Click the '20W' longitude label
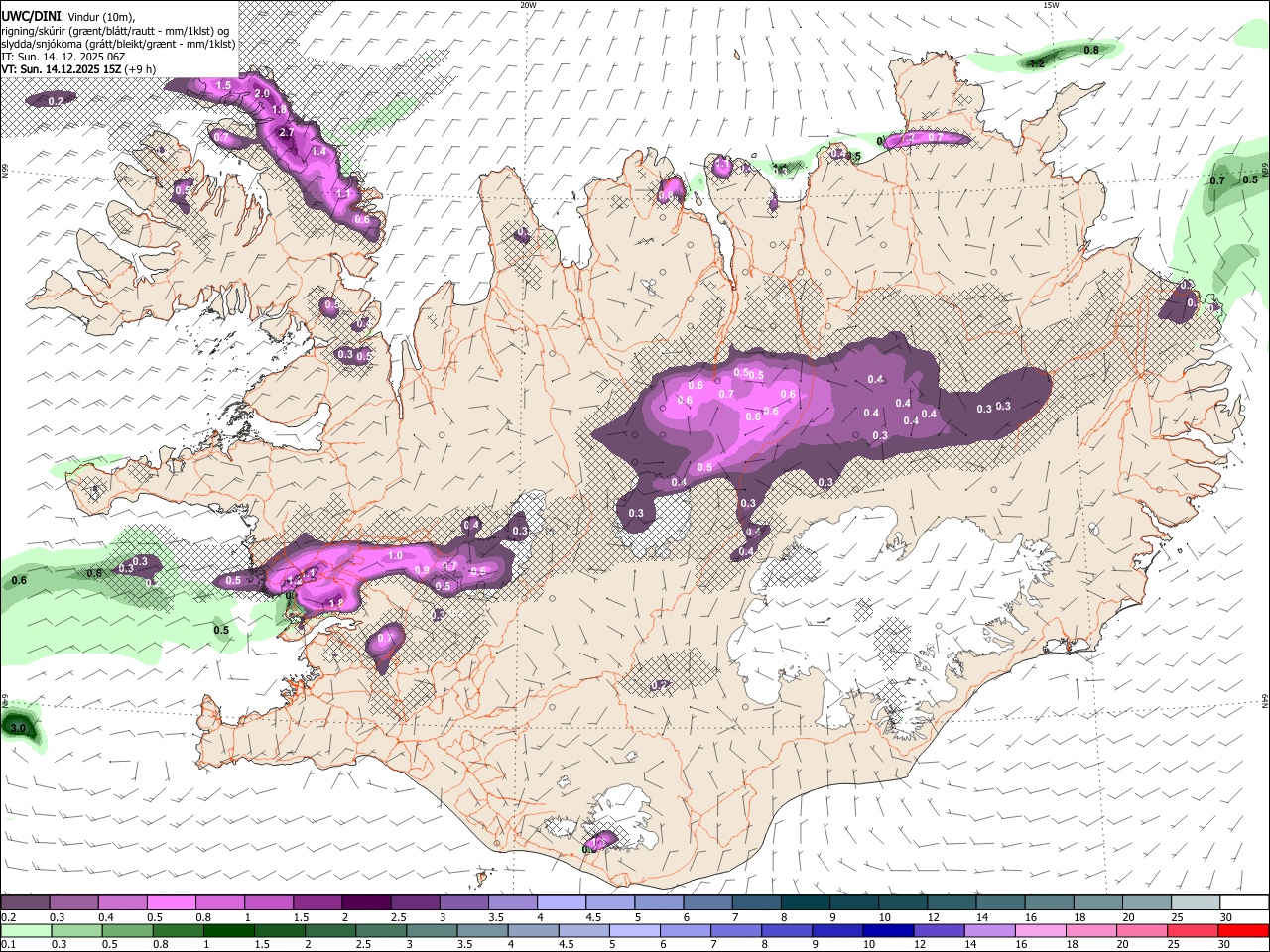The width and height of the screenshot is (1270, 952). (528, 5)
